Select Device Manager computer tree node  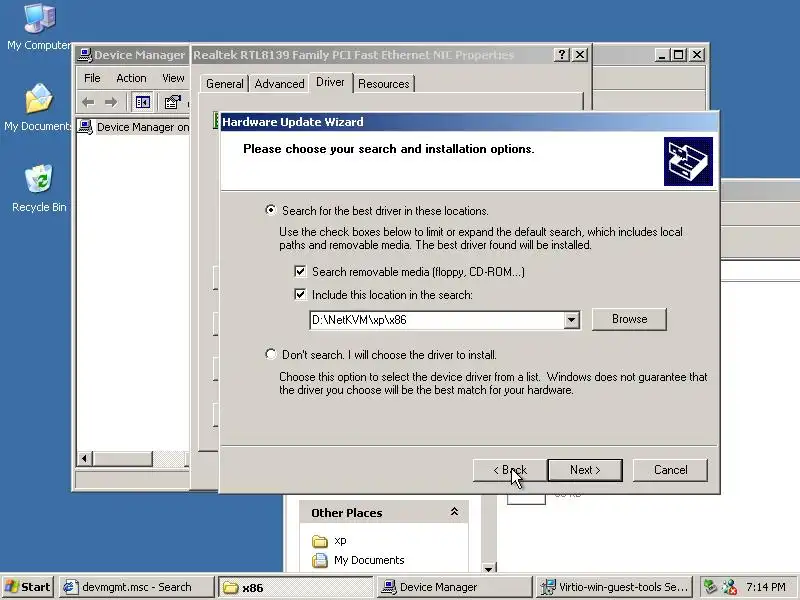[x=134, y=127]
